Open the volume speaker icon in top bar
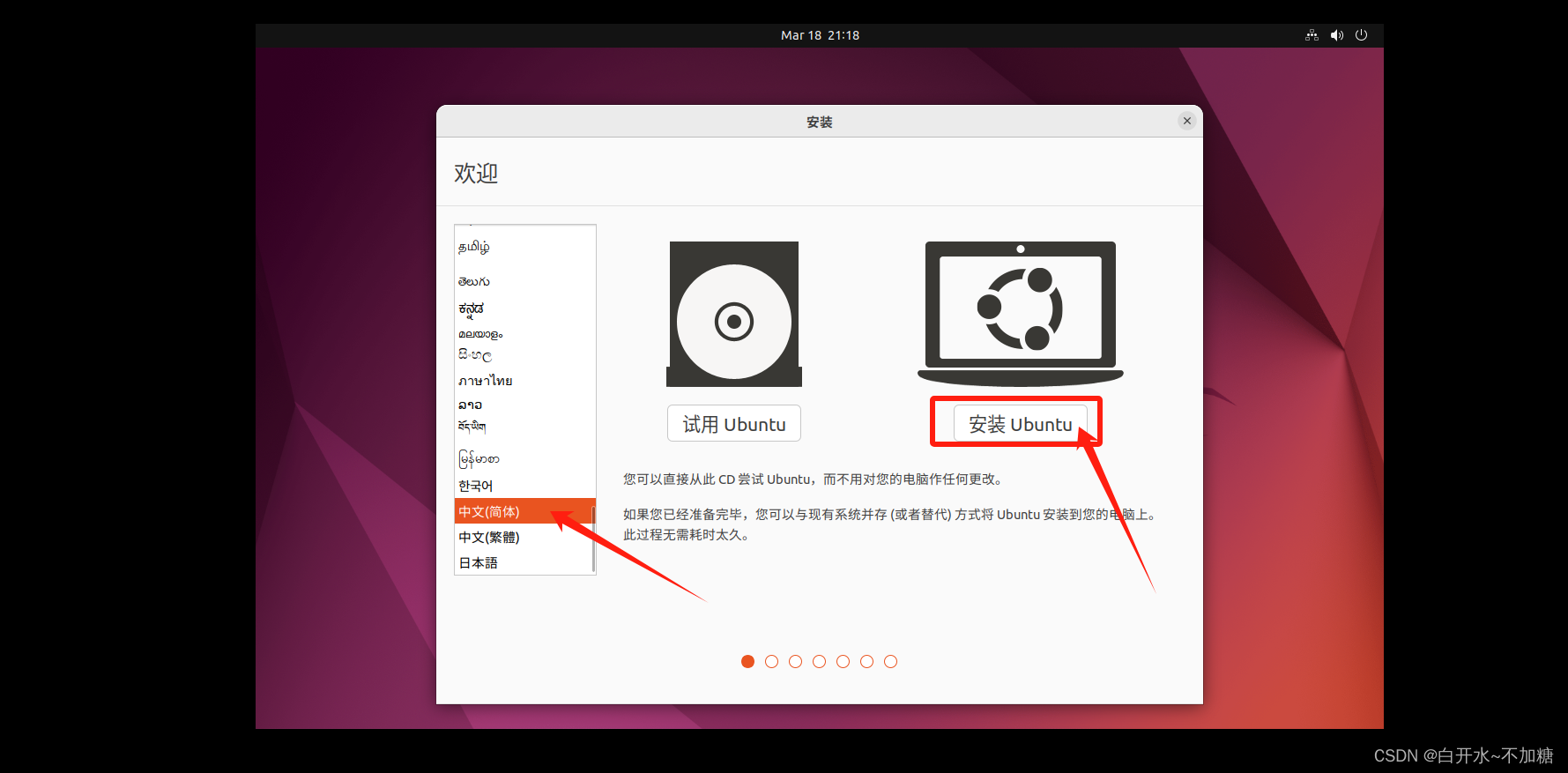The height and width of the screenshot is (773, 1568). pos(1337,35)
